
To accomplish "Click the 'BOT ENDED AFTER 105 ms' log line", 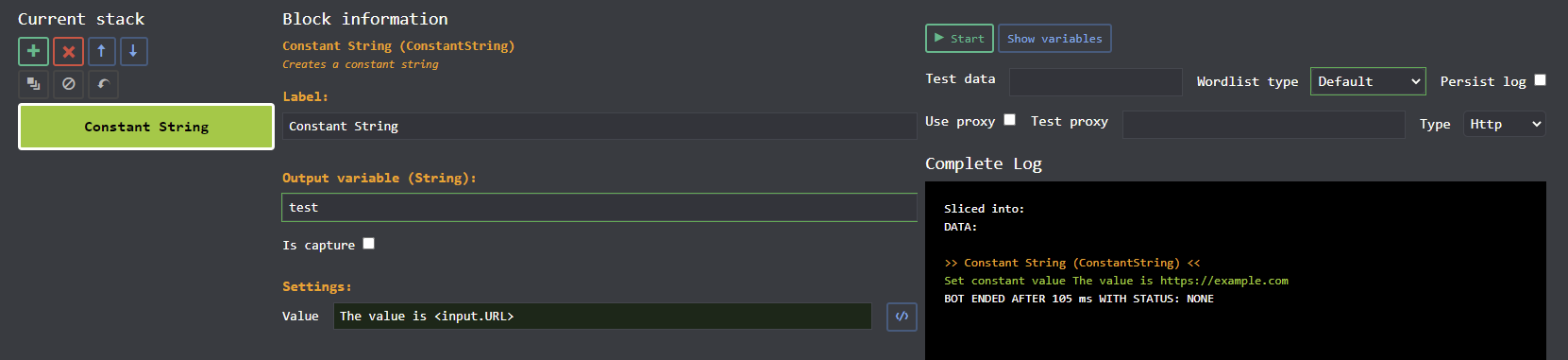I will point(1079,299).
